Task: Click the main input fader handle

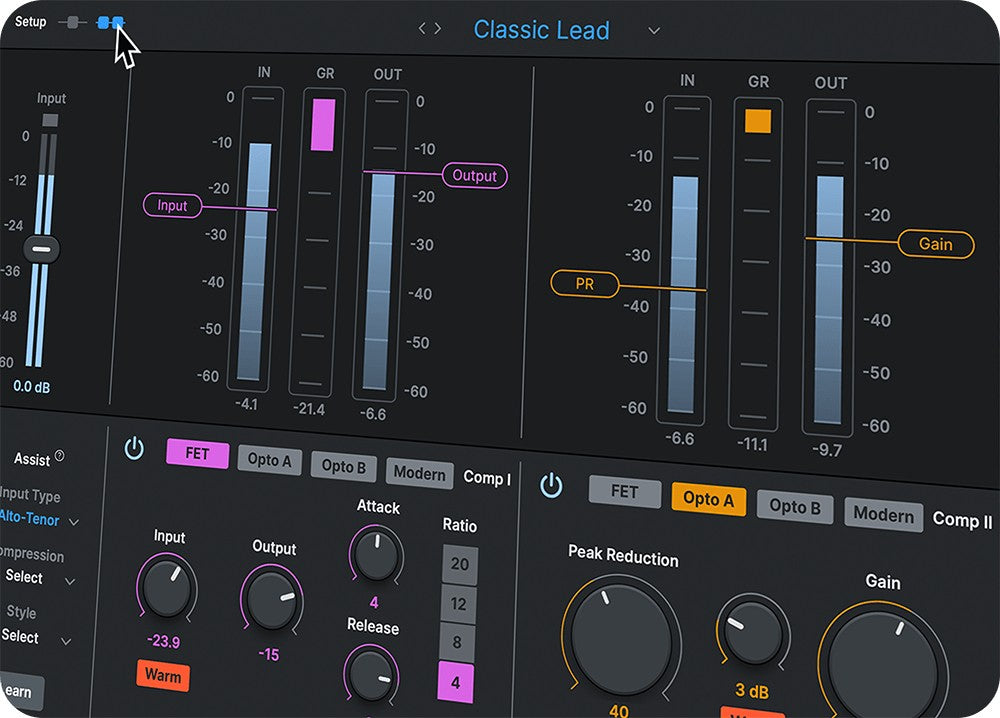Action: 41,249
